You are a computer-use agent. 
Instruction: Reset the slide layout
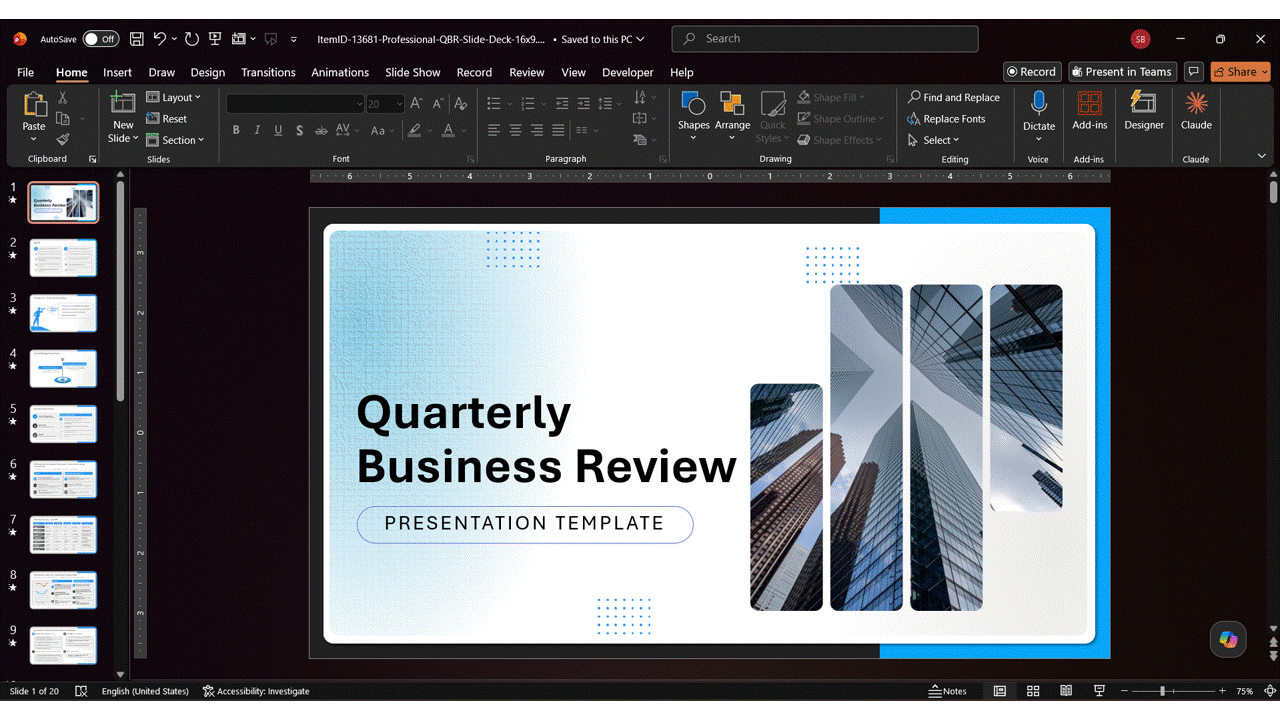pos(167,119)
